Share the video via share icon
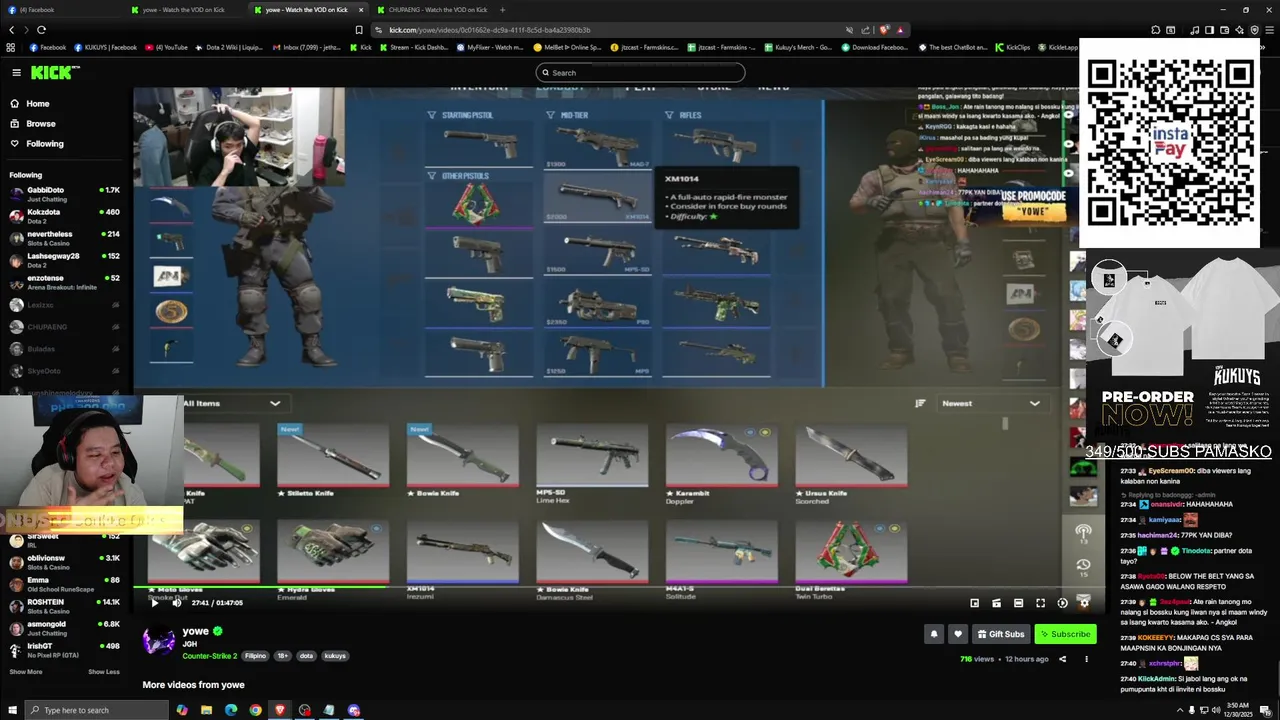 point(1062,659)
